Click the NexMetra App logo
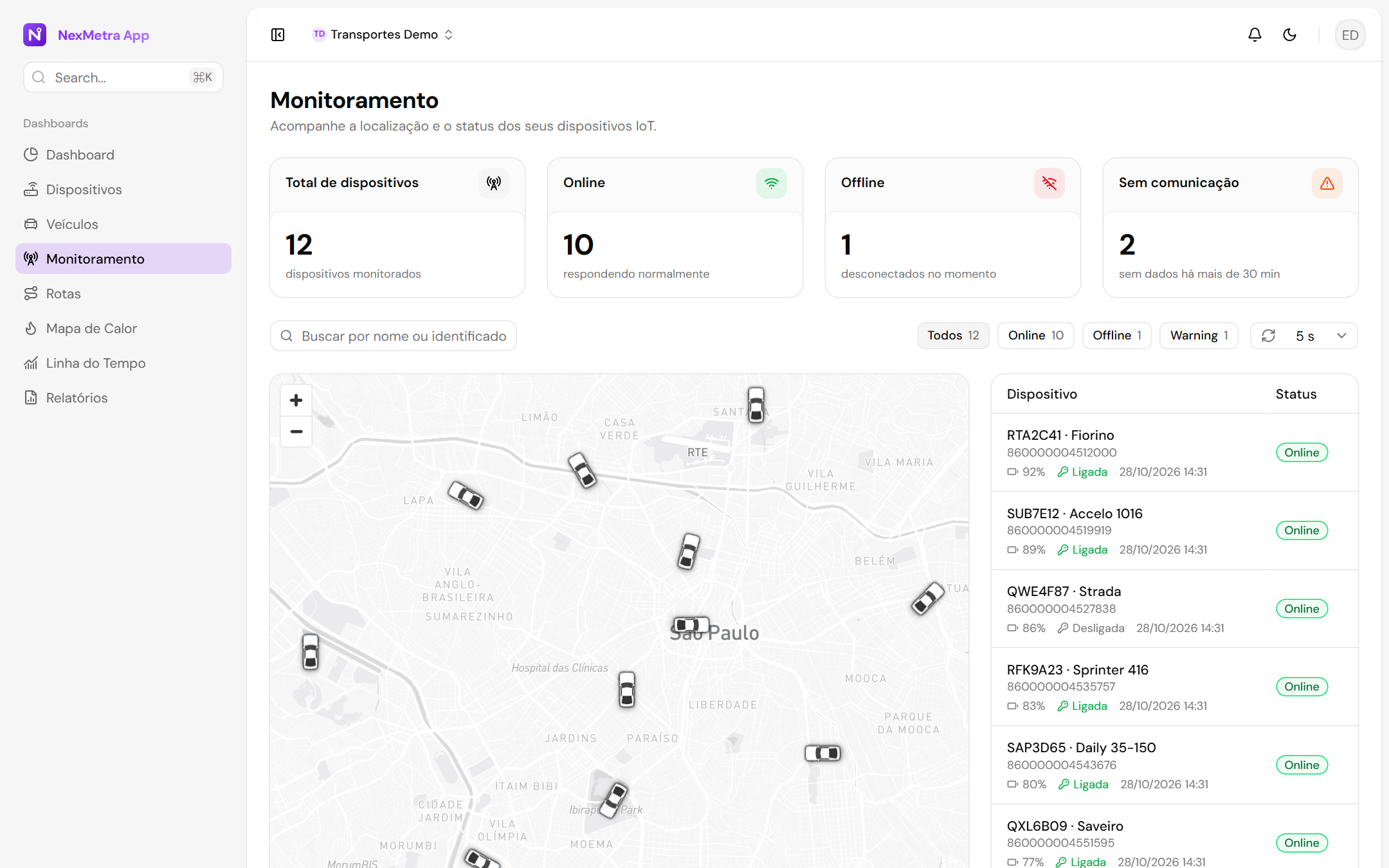 [35, 35]
